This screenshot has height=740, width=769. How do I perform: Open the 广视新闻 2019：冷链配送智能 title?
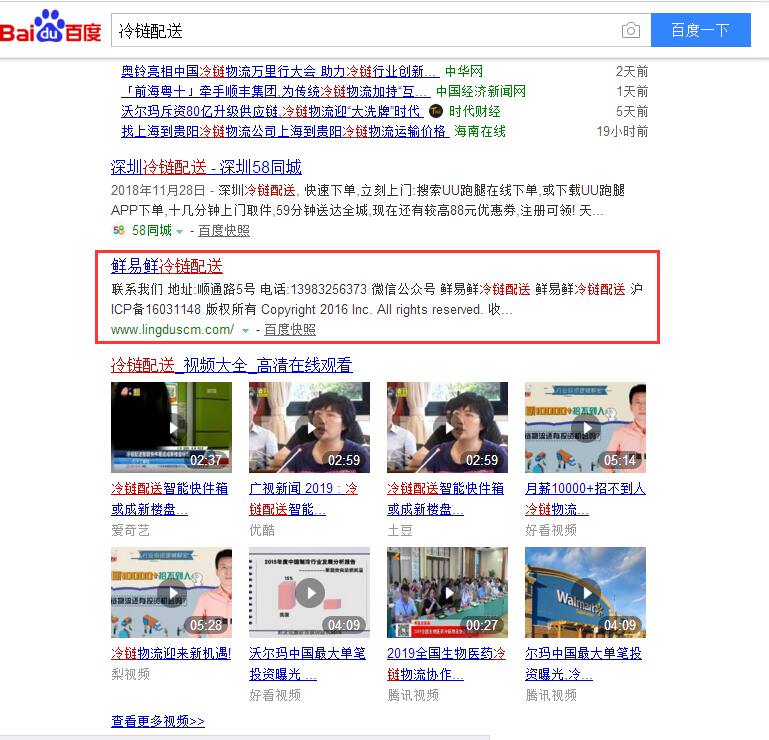click(x=304, y=499)
